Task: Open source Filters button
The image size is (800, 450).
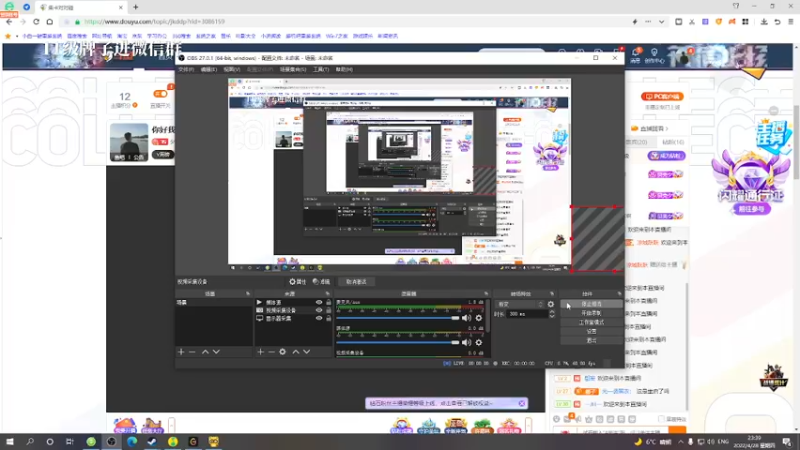Action: 321,282
